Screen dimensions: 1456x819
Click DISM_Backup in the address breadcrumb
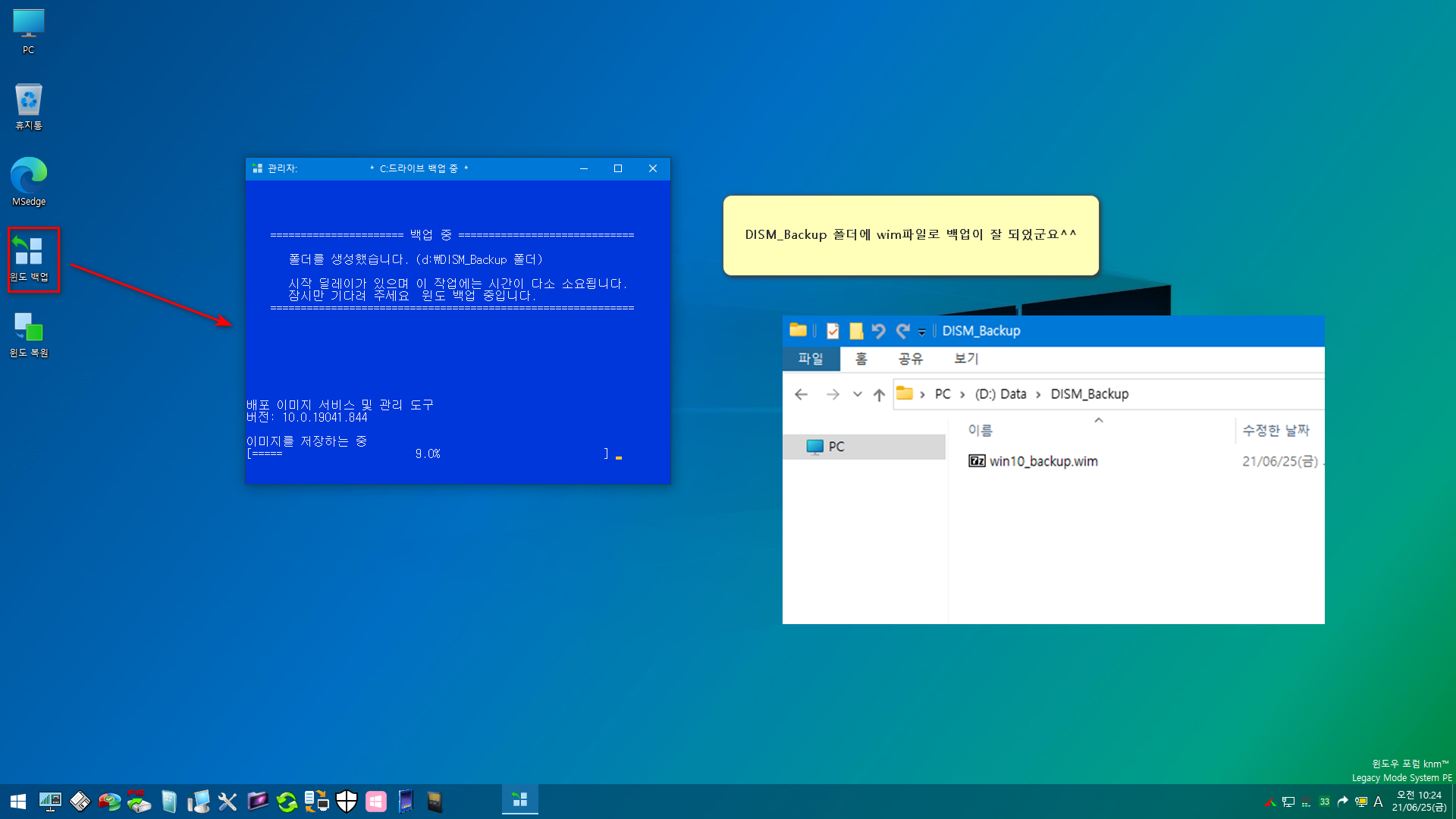tap(1090, 394)
